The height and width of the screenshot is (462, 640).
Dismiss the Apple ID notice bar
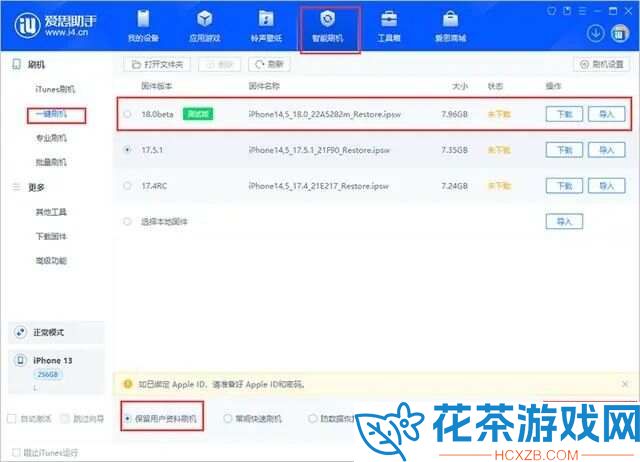pyautogui.click(x=624, y=384)
